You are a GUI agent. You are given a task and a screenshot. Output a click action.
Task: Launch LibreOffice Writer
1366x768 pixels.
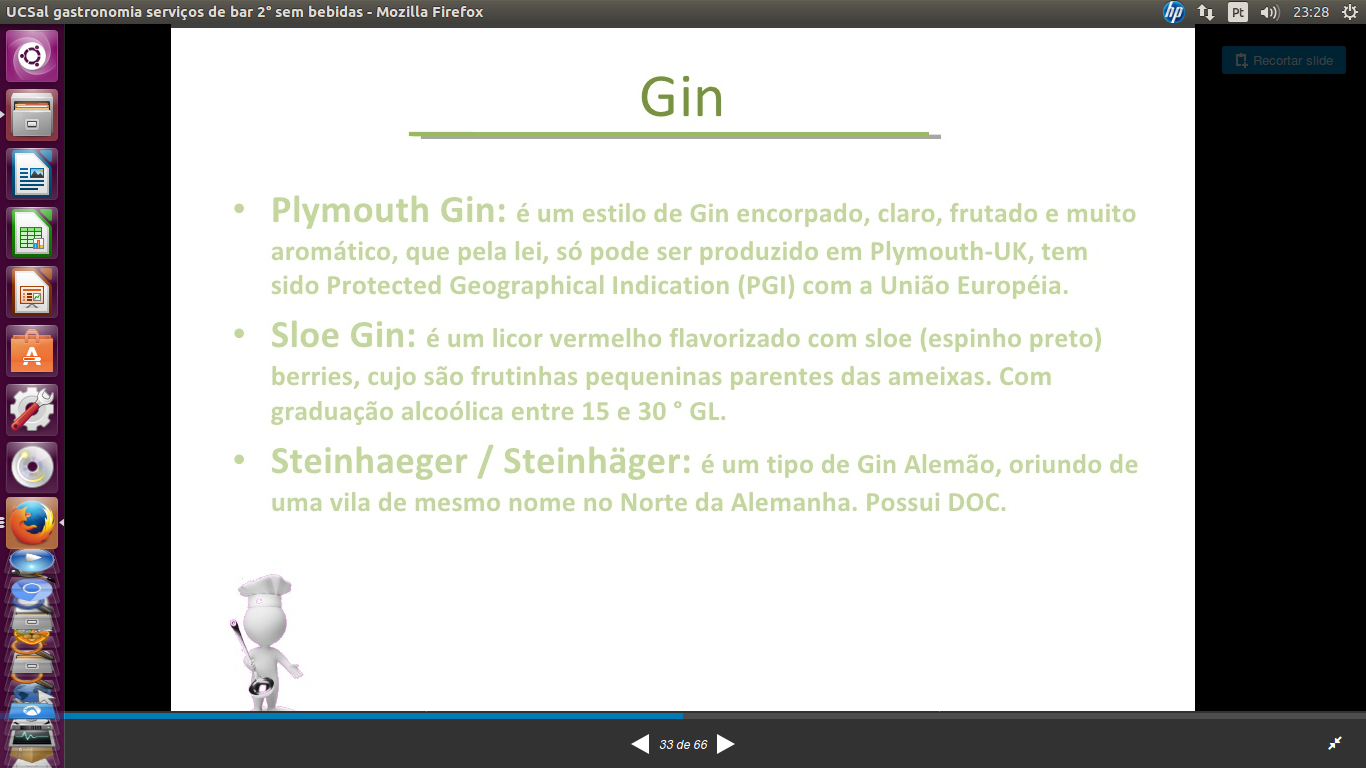click(x=32, y=174)
